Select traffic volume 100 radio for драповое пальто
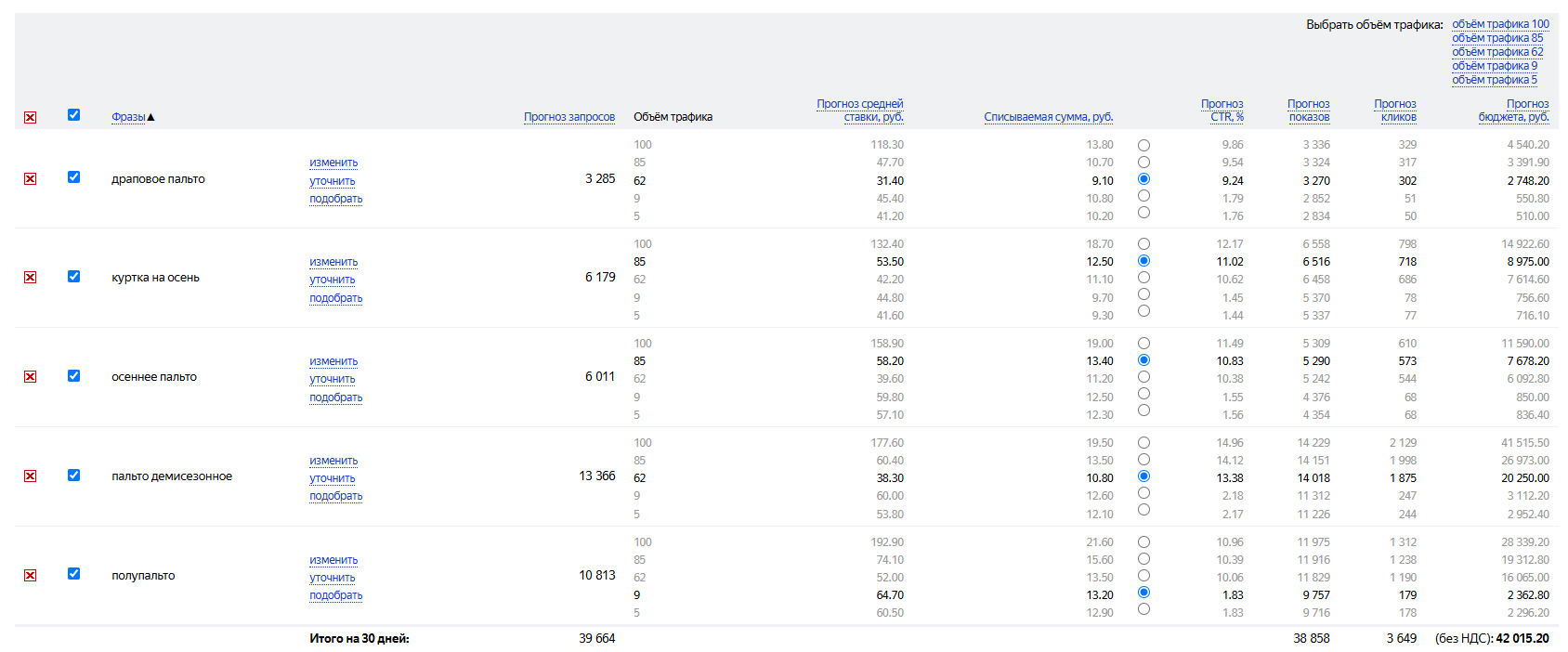The image size is (1568, 652). (x=1143, y=146)
